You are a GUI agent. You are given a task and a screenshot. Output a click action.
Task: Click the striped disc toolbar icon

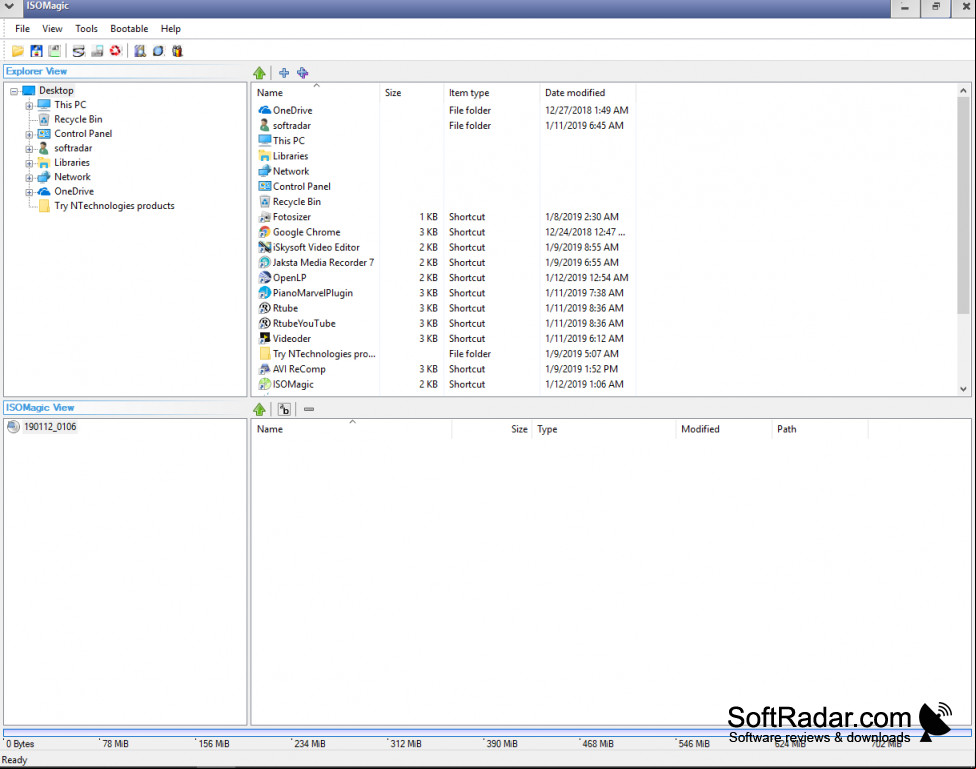coord(78,51)
